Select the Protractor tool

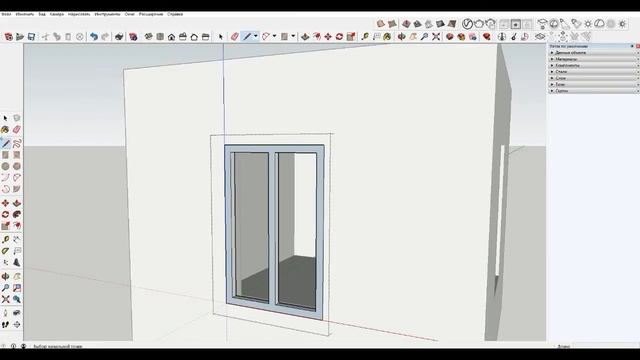pyautogui.click(x=5, y=251)
